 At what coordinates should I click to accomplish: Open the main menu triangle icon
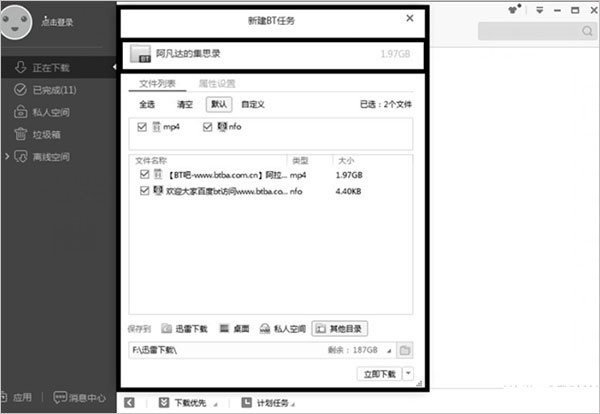[540, 10]
